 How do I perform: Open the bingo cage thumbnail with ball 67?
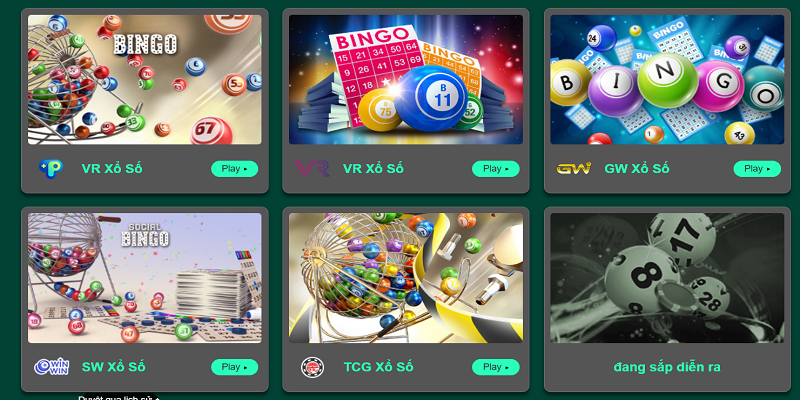point(145,80)
